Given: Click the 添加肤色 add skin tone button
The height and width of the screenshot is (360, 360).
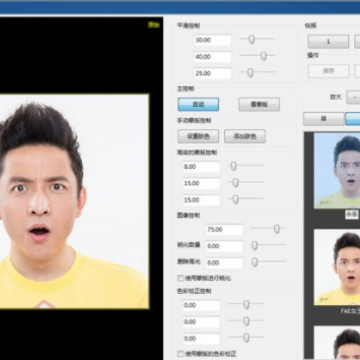Looking at the screenshot, I should (245, 136).
